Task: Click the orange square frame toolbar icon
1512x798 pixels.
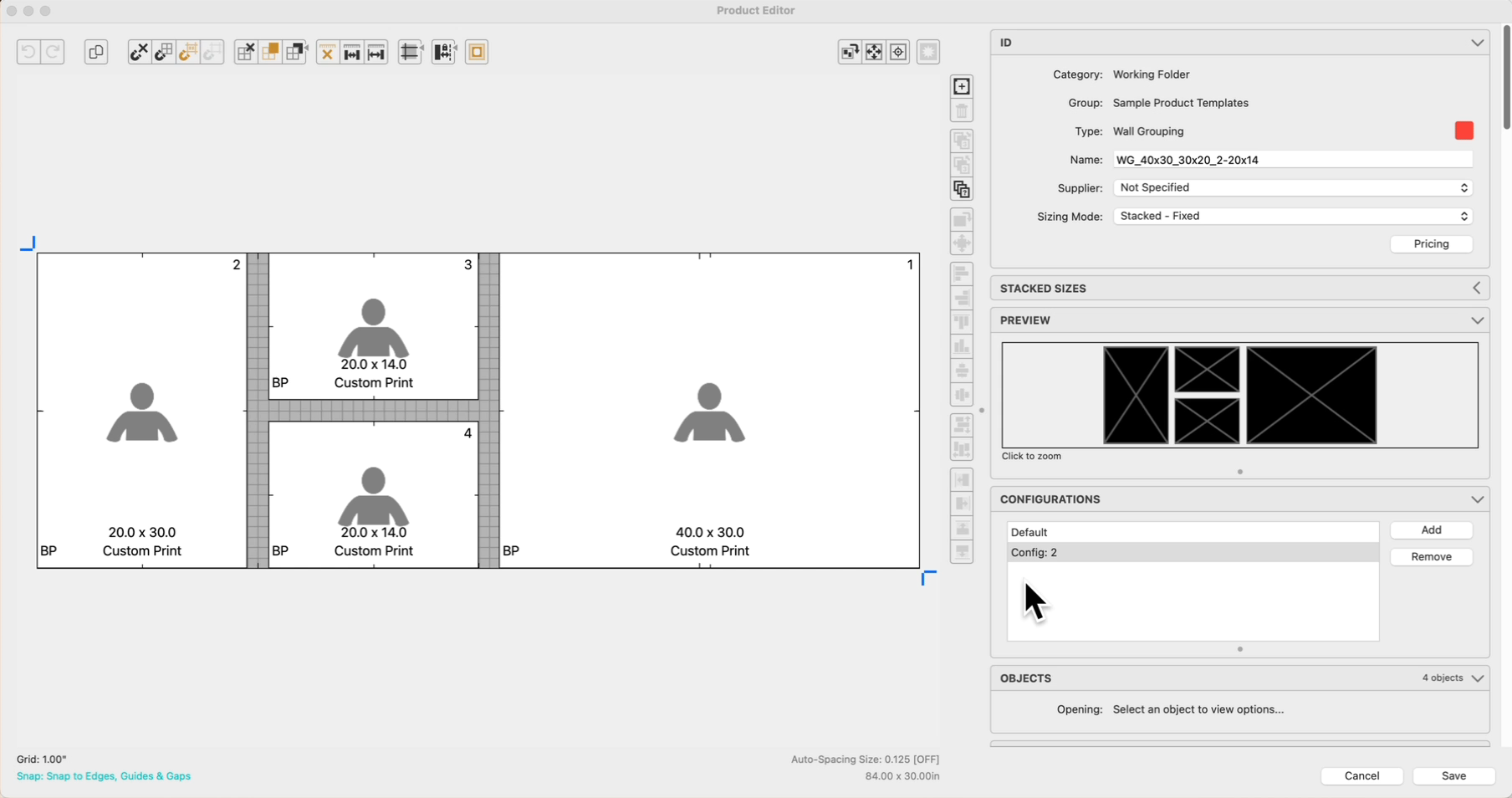Action: (x=477, y=52)
